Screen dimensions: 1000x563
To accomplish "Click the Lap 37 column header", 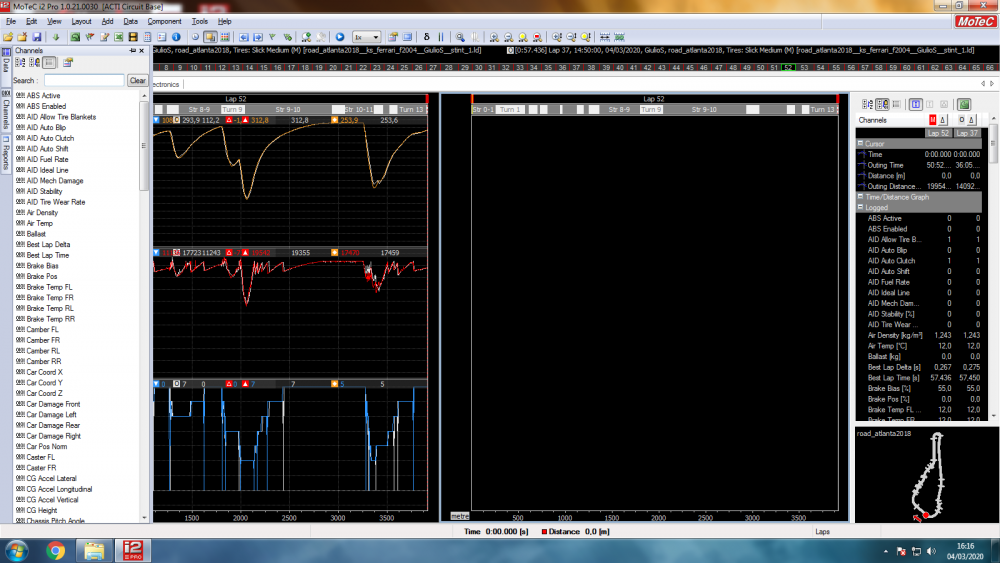I will coord(967,133).
